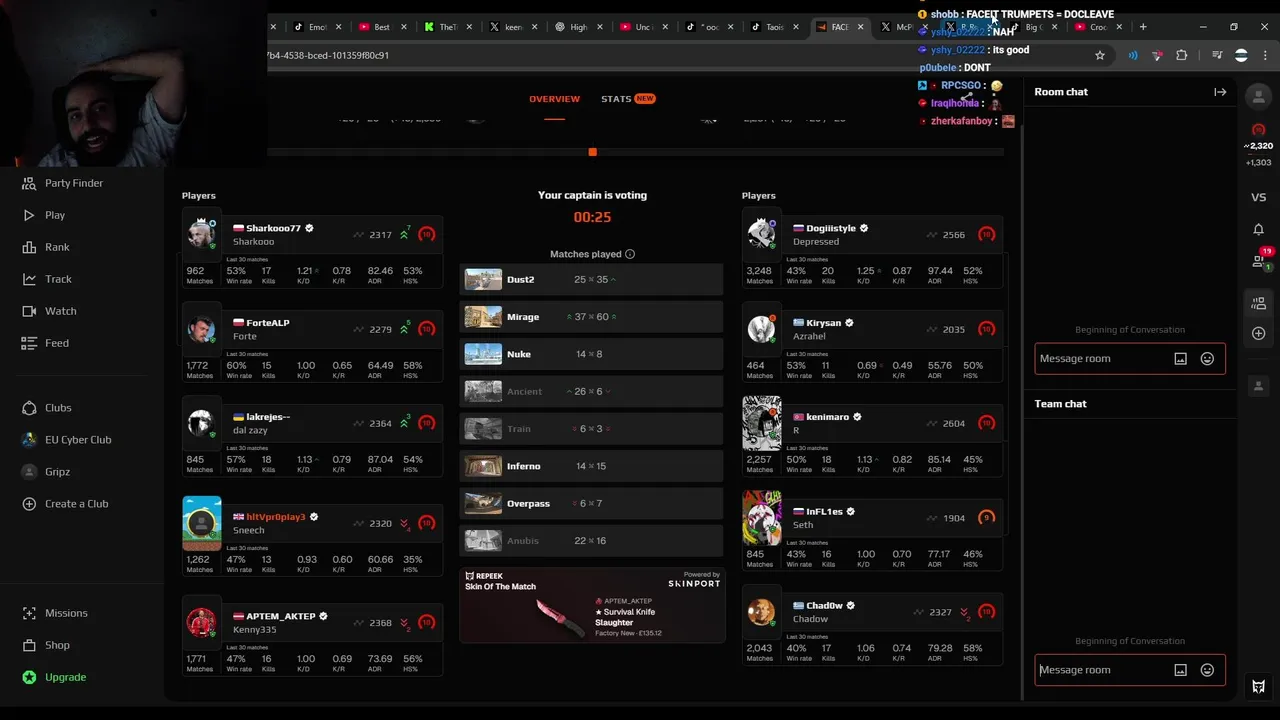Click the Skinport logo in the ad
This screenshot has height=720, width=1280.
coord(694,583)
